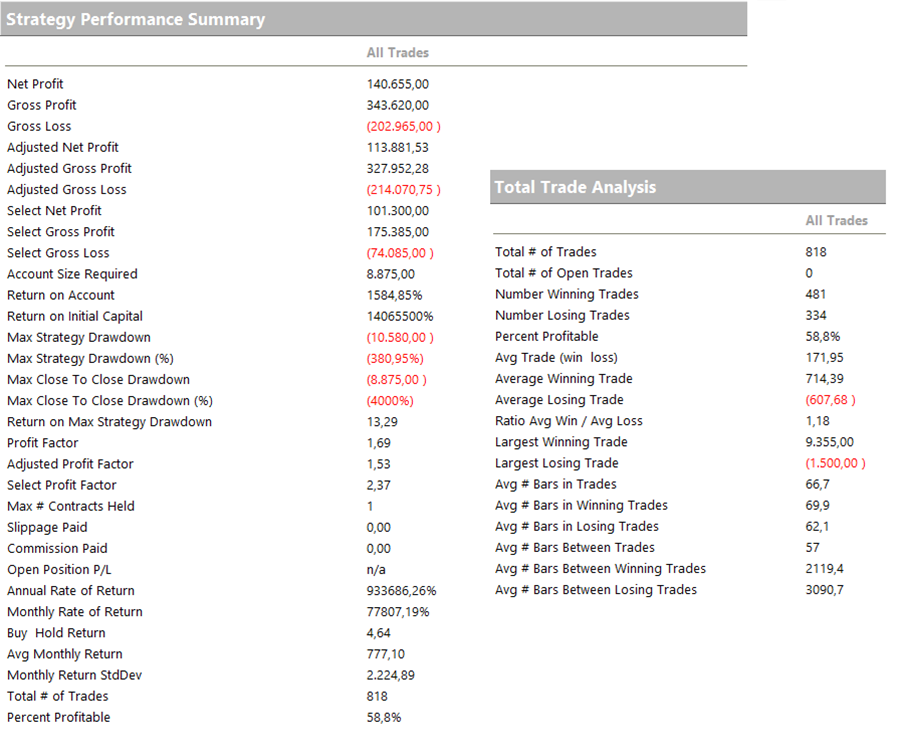Click the red Gross Loss value

coord(402,126)
